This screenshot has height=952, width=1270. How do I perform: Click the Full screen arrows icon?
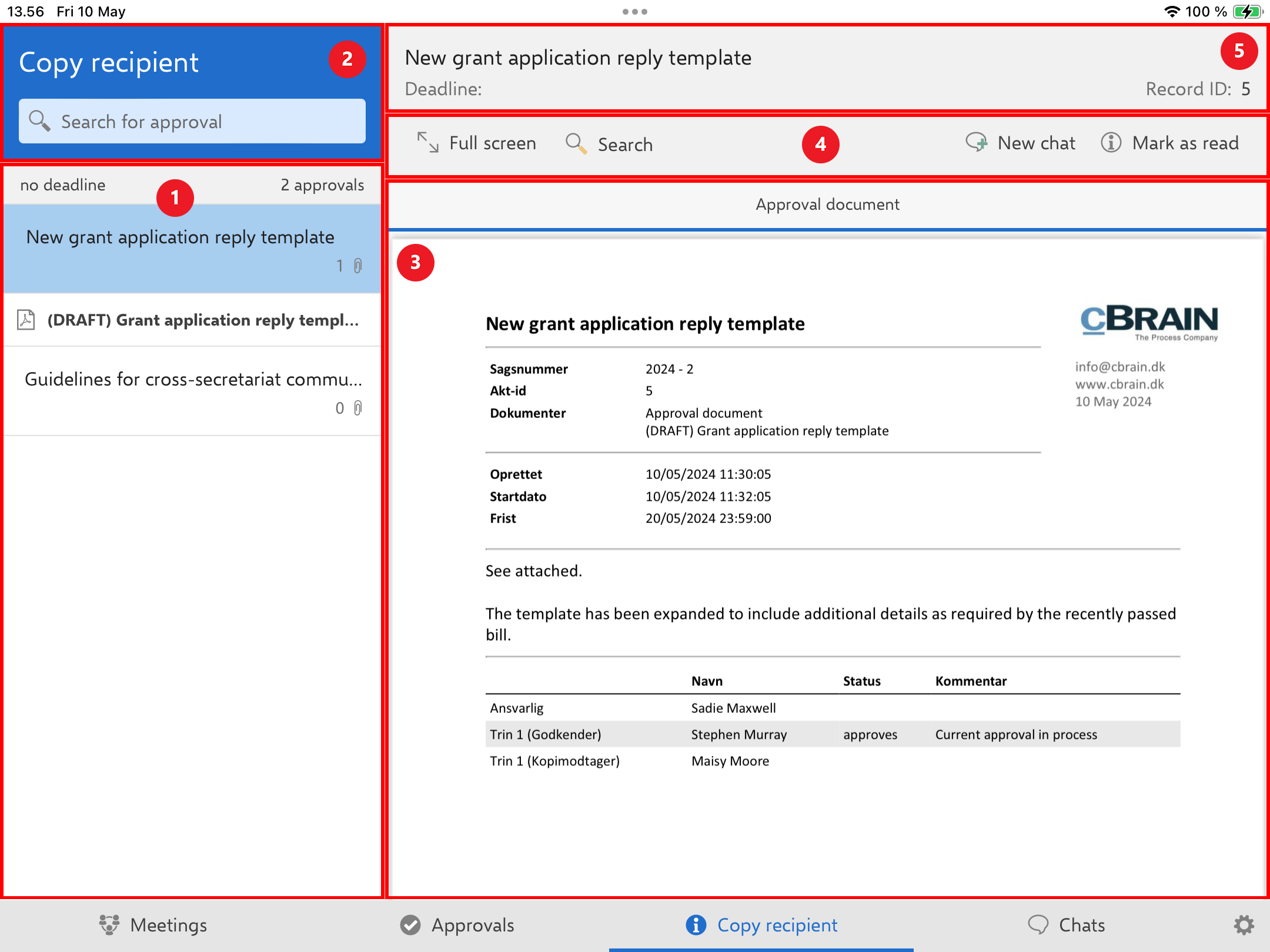[427, 143]
